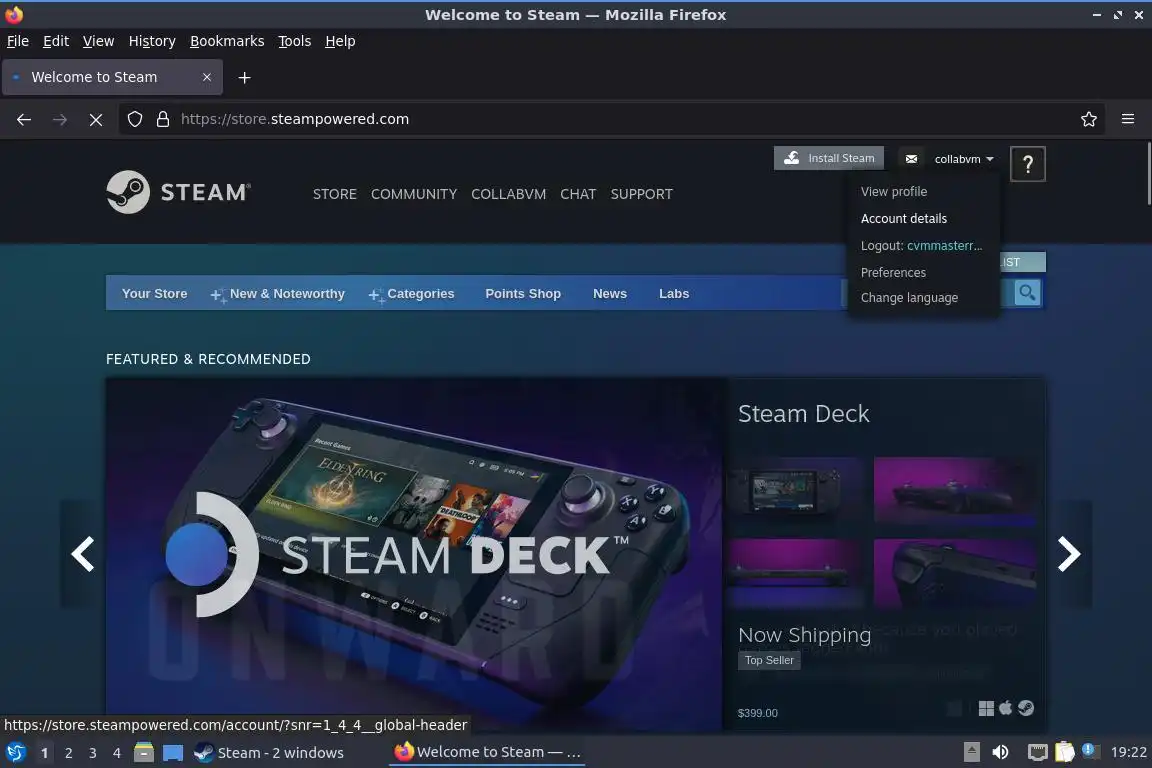Select Account details from account menu
The width and height of the screenshot is (1152, 768).
pos(904,219)
